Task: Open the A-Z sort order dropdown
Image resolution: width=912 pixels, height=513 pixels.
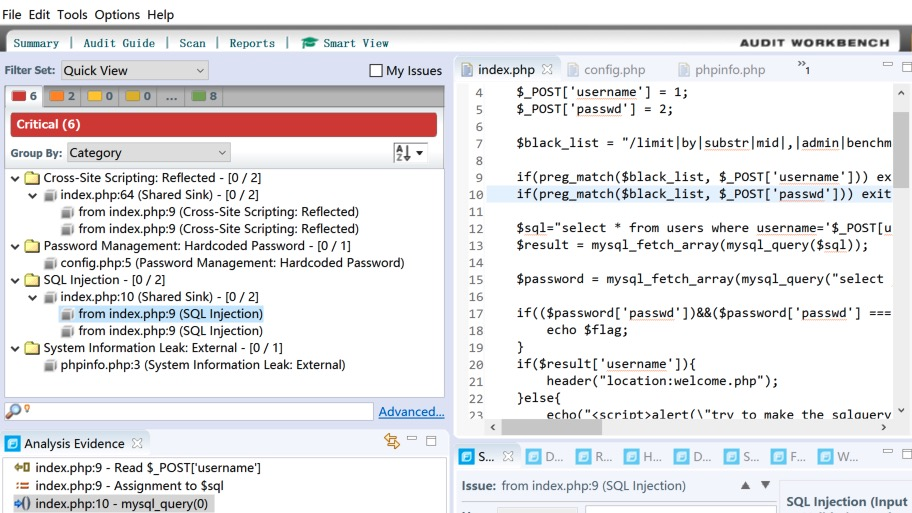Action: (x=410, y=153)
